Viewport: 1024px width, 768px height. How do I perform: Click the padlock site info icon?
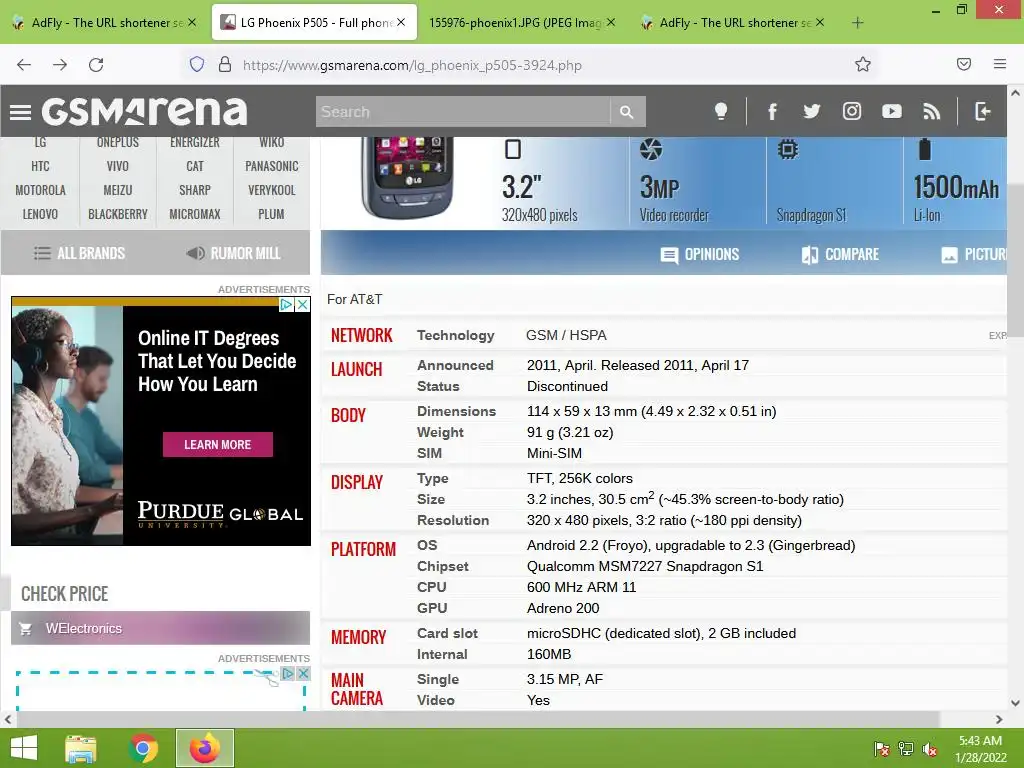click(x=225, y=64)
